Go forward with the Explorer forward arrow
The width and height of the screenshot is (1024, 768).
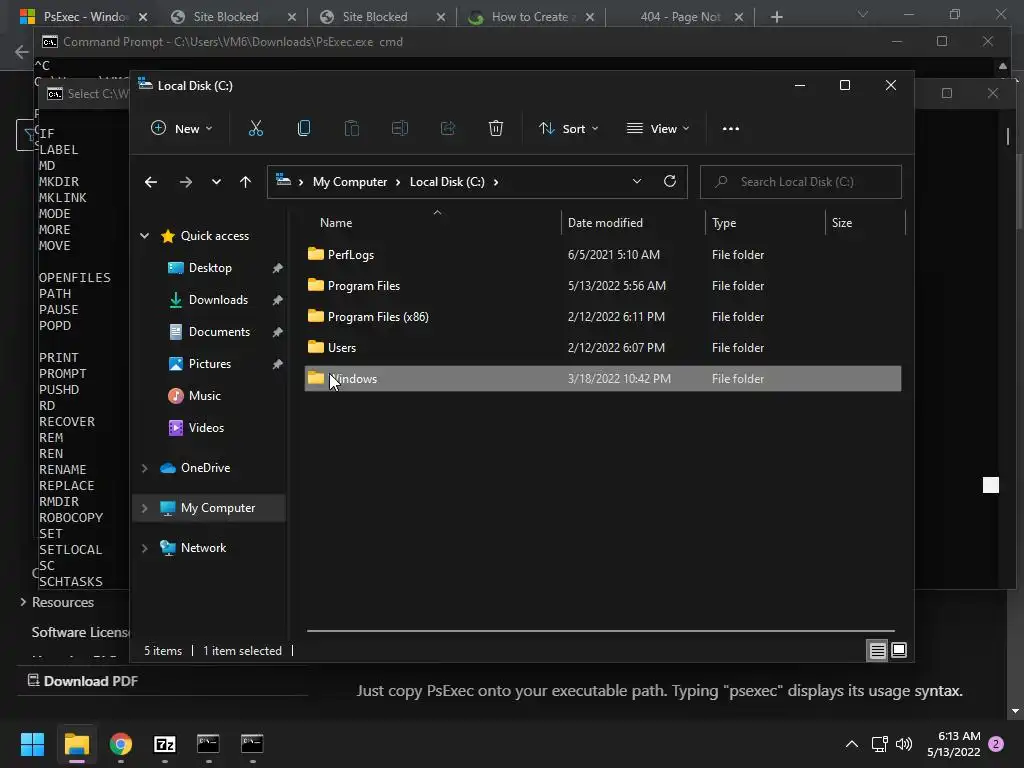click(185, 182)
